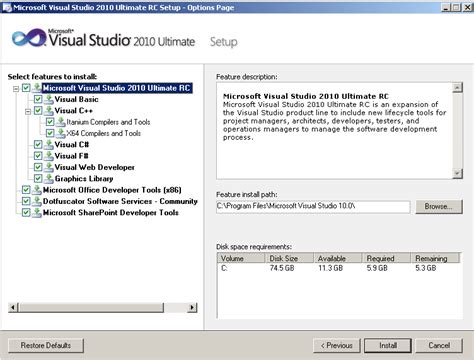Click the install icon beside Visual F#
The image size is (474, 360).
pyautogui.click(x=49, y=156)
